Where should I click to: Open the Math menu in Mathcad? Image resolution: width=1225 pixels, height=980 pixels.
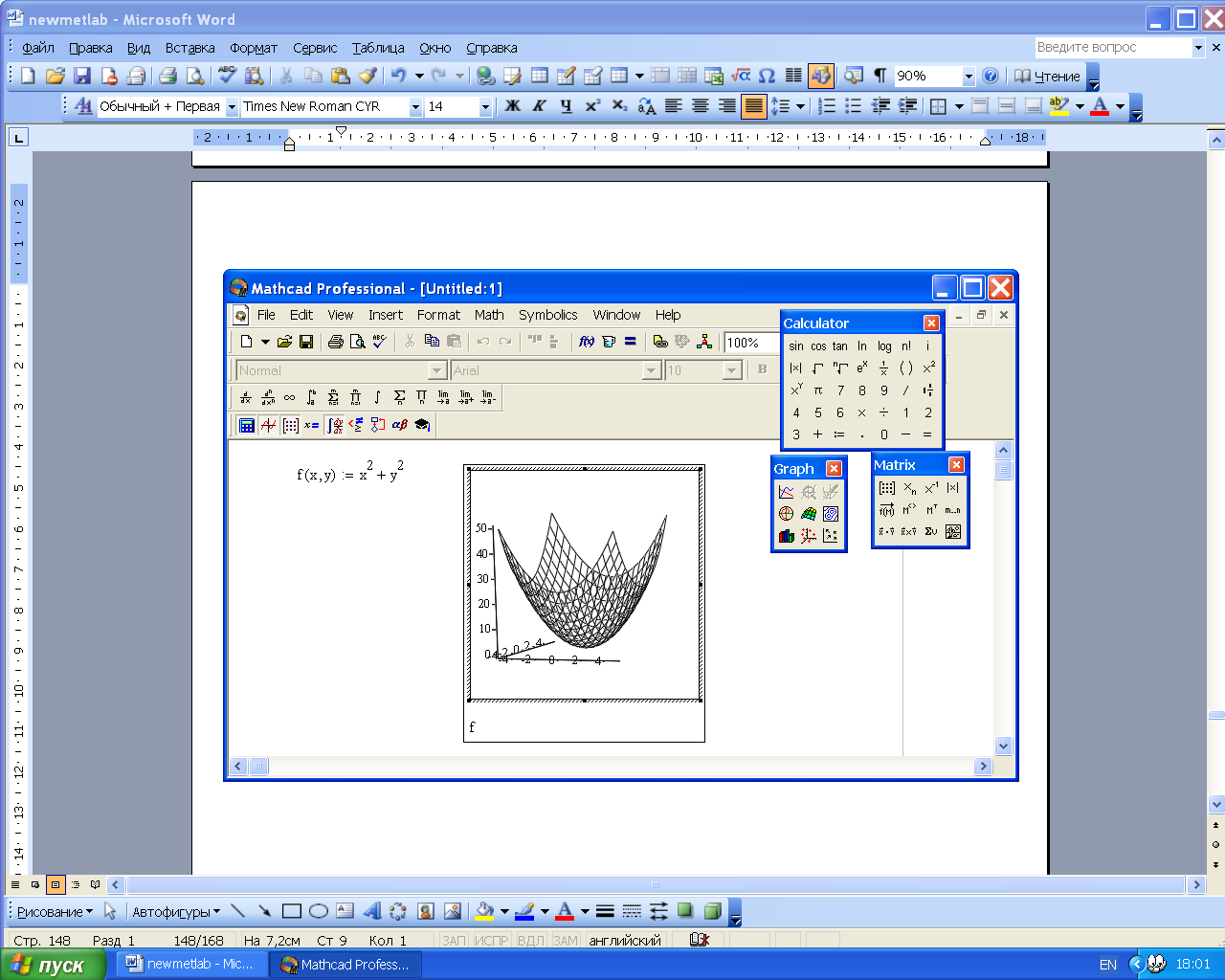pos(489,315)
